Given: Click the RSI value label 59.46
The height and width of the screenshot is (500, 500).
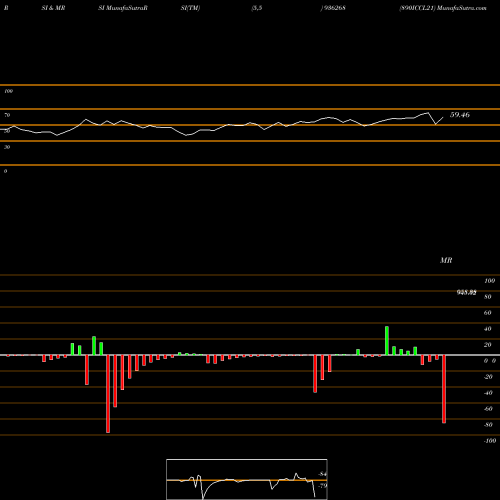Looking at the screenshot, I should coord(460,115).
